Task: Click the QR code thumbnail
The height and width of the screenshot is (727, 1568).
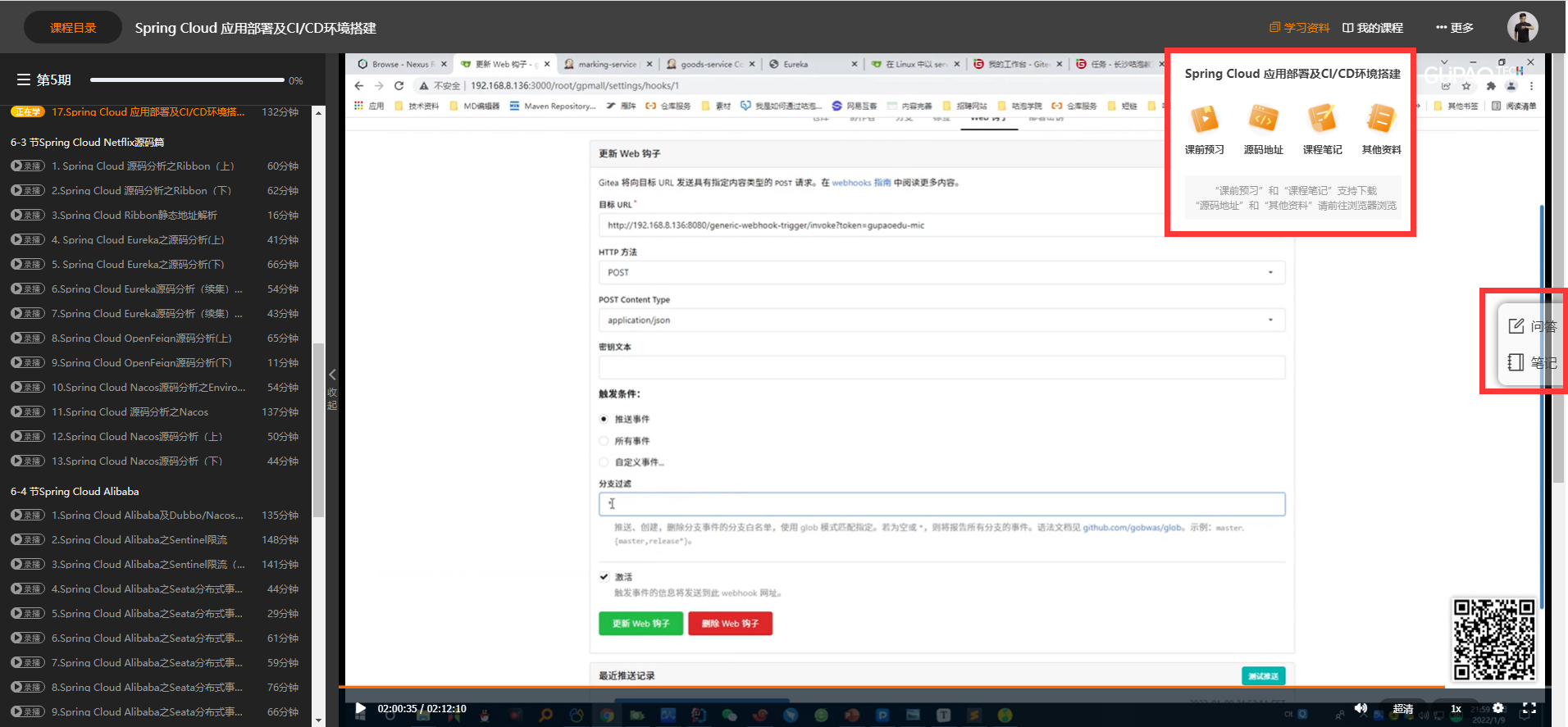Action: pyautogui.click(x=1493, y=639)
